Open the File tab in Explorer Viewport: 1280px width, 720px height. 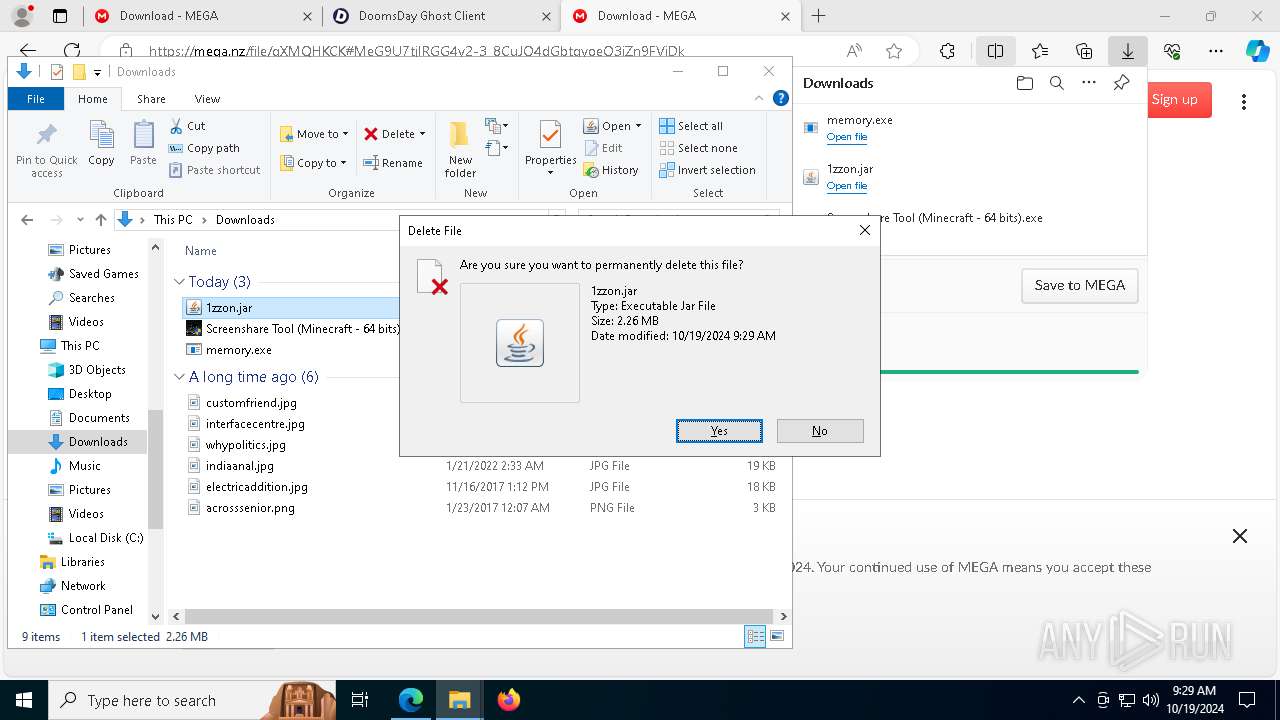click(x=36, y=99)
